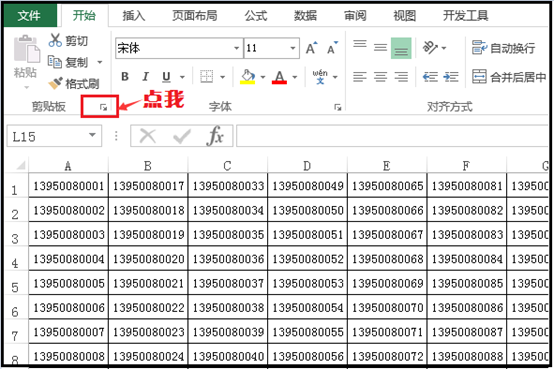
Task: Expand text orientation dropdown arrow
Action: pos(444,48)
